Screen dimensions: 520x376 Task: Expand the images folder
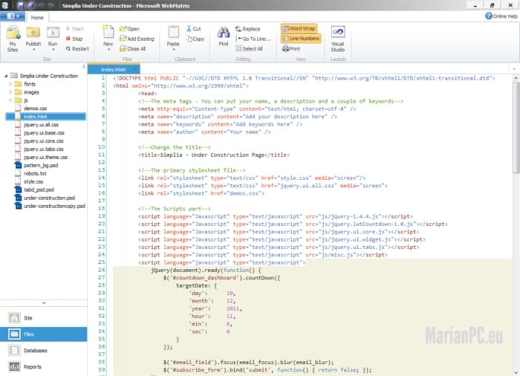(11, 92)
